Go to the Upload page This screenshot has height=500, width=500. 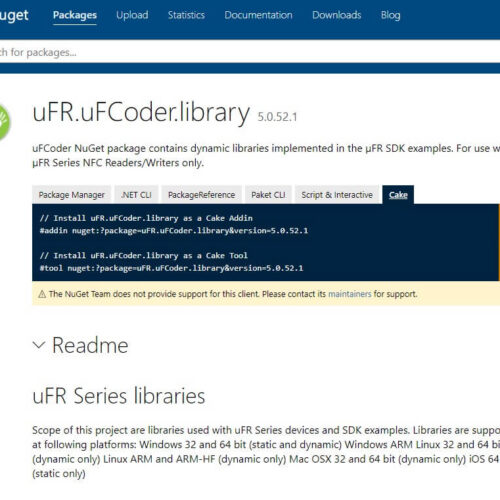click(132, 15)
